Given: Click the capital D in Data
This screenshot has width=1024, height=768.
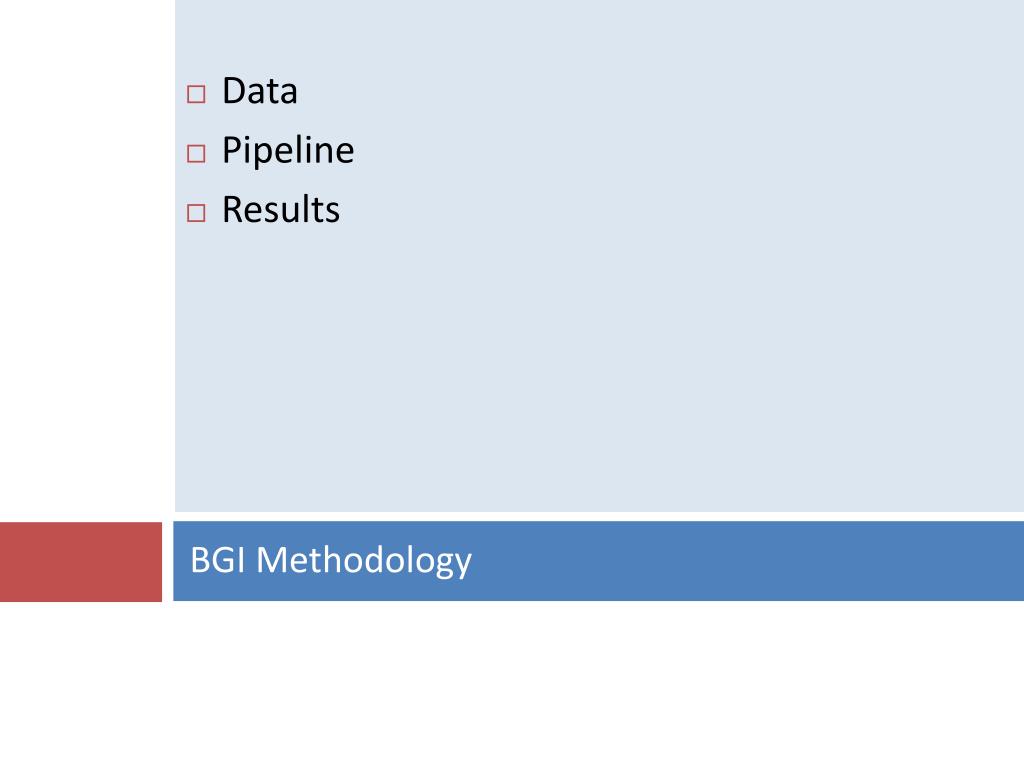Looking at the screenshot, I should pyautogui.click(x=234, y=91).
